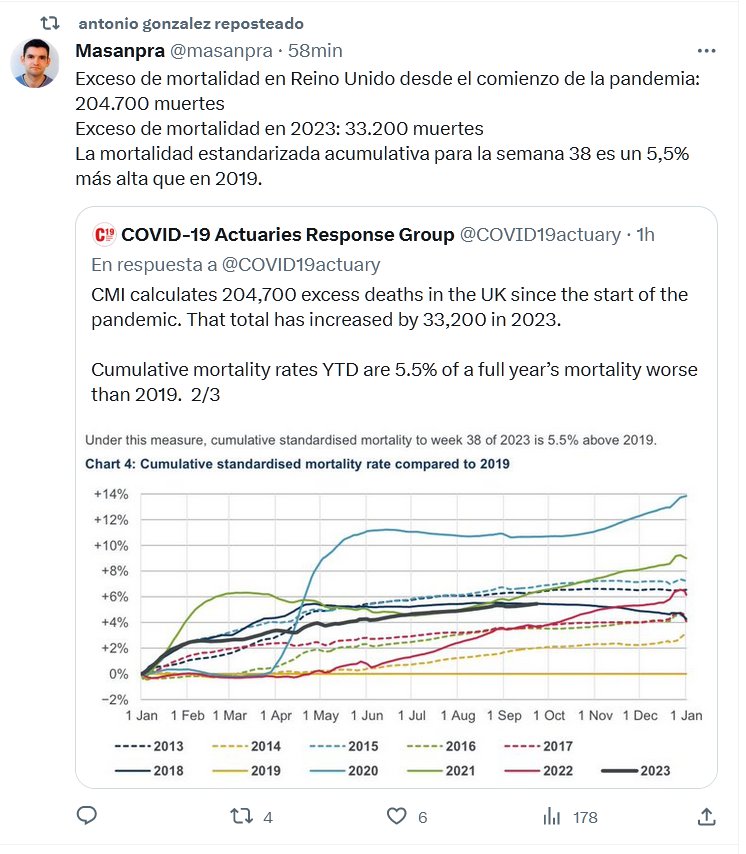Open the 58min timestamp link

[x=315, y=50]
